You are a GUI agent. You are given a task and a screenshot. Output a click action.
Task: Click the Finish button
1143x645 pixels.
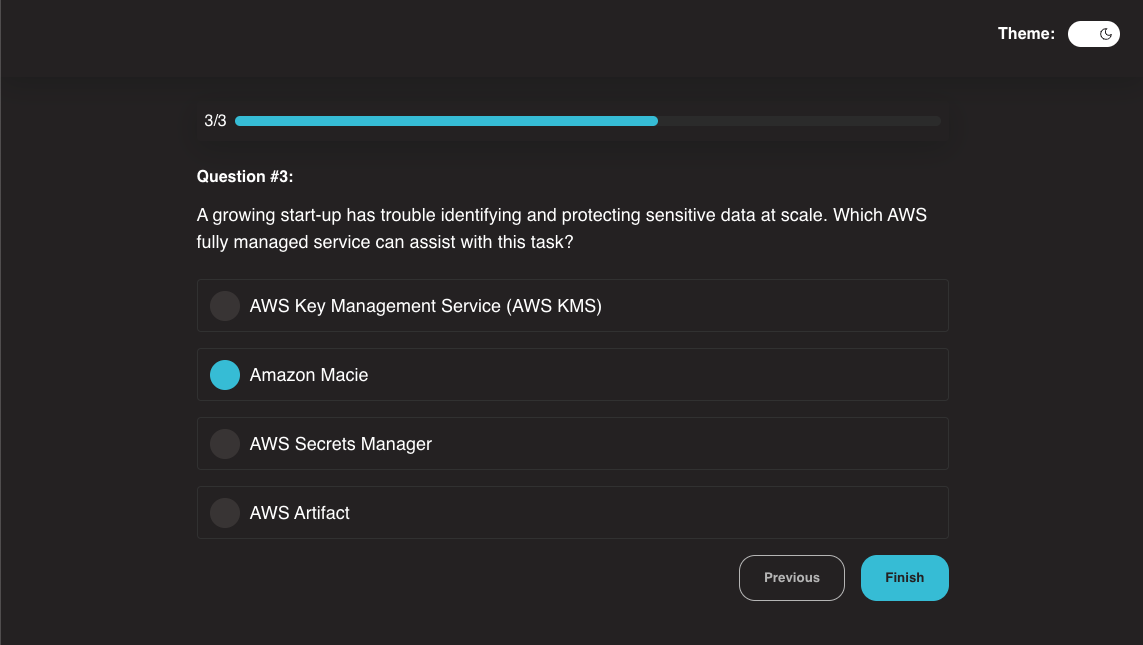(905, 578)
